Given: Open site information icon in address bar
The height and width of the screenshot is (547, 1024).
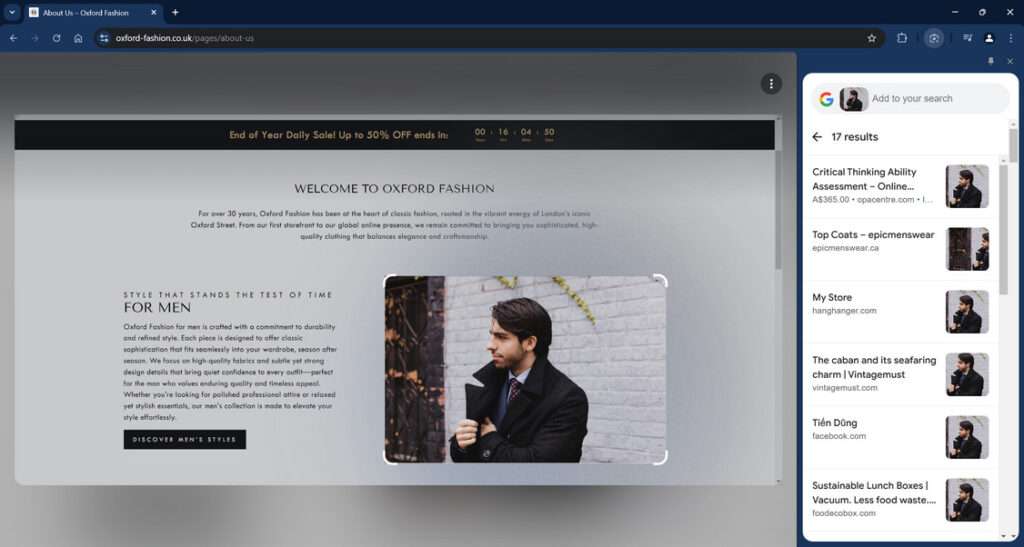Looking at the screenshot, I should [x=104, y=39].
